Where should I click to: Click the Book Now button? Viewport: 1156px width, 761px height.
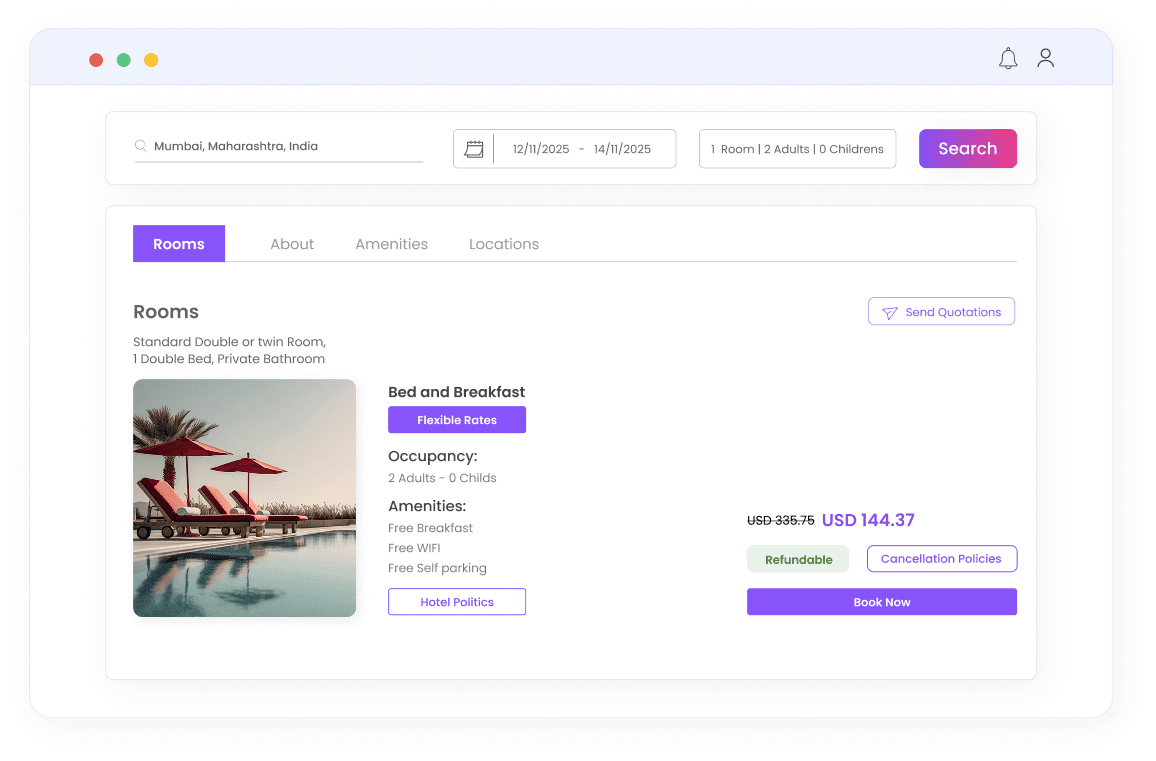tap(881, 601)
